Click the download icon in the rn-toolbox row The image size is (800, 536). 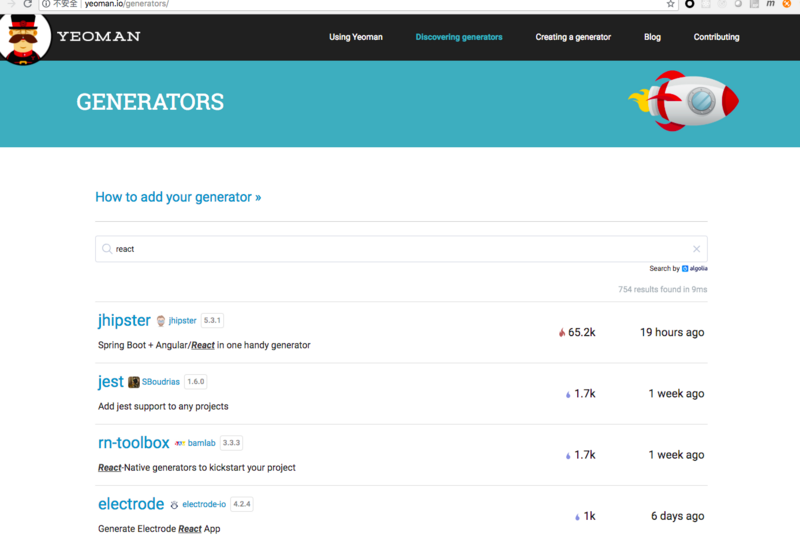(568, 455)
